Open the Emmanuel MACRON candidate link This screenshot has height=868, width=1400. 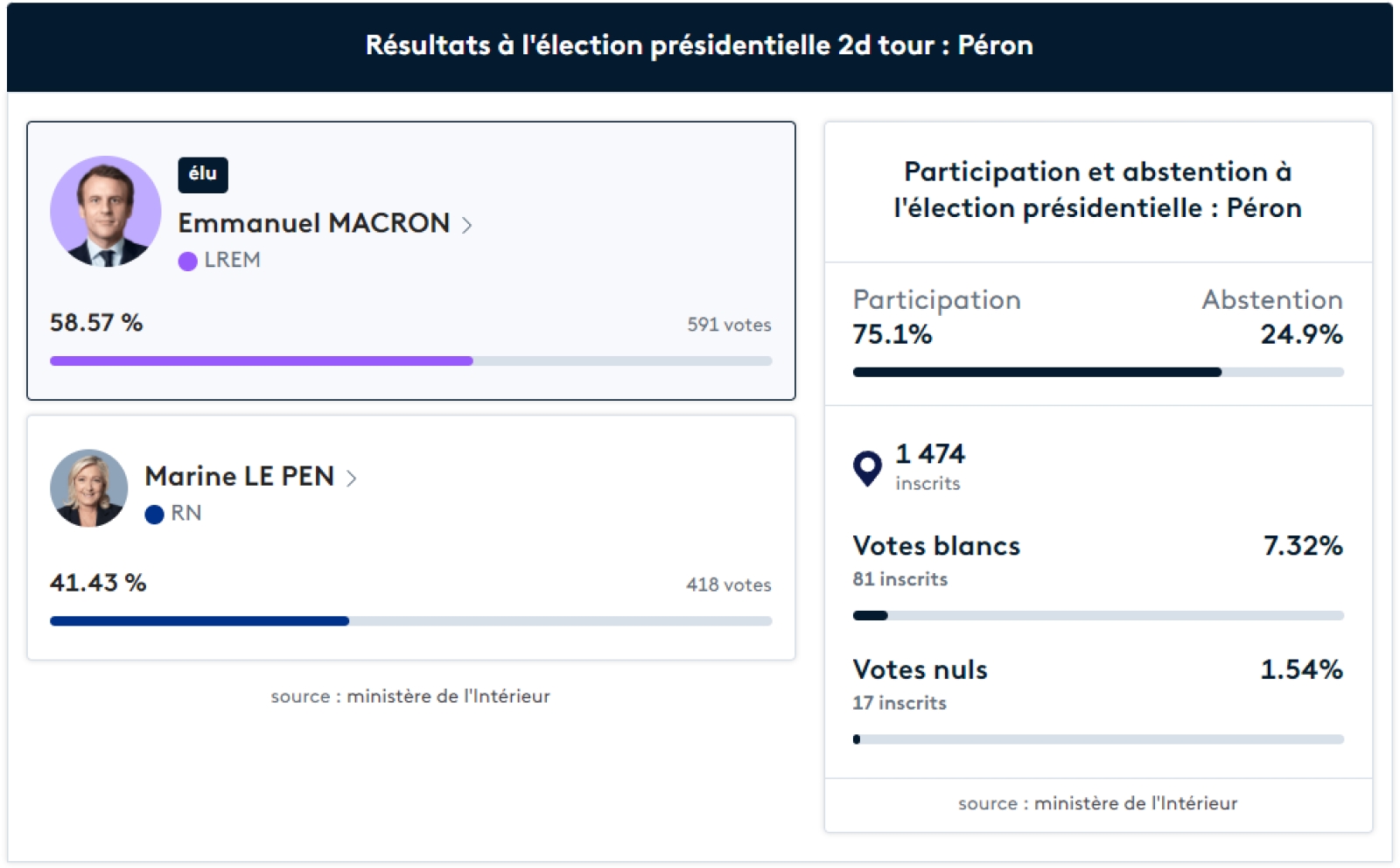point(313,224)
